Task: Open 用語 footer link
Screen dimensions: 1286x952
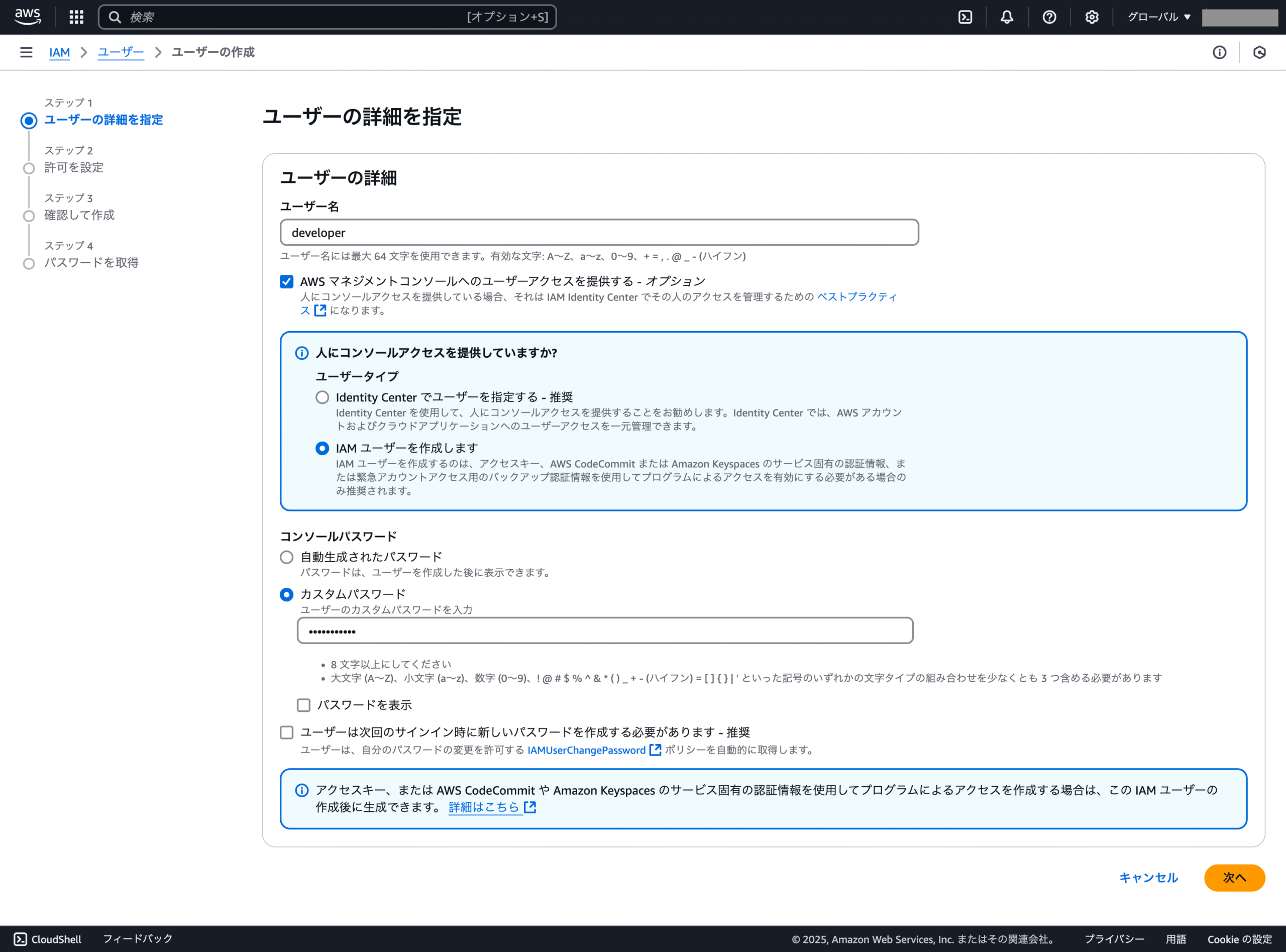Action: [x=1176, y=939]
